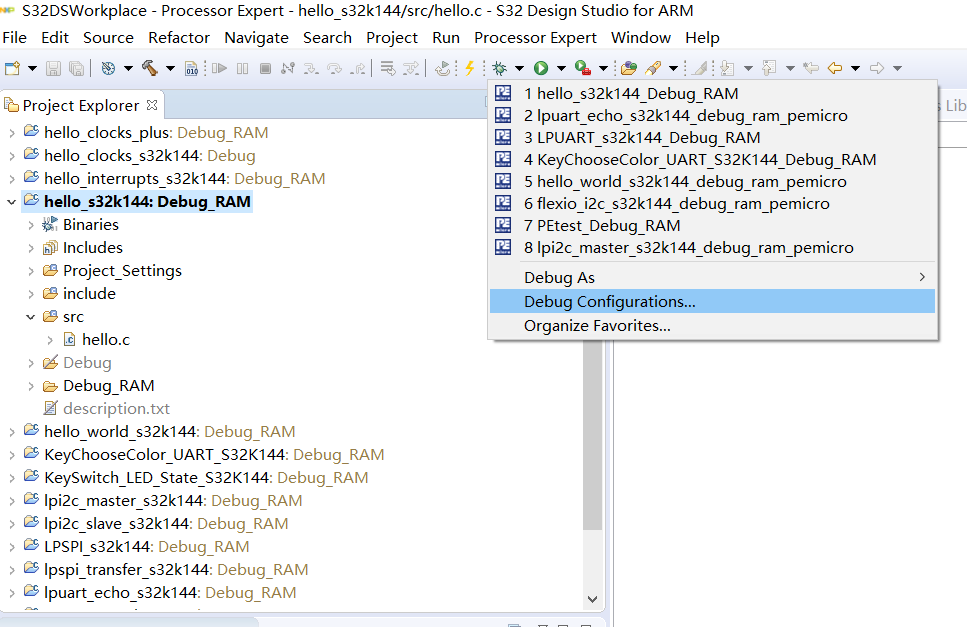Click the yellow Back arrow icon
This screenshot has width=967, height=627.
coord(833,68)
